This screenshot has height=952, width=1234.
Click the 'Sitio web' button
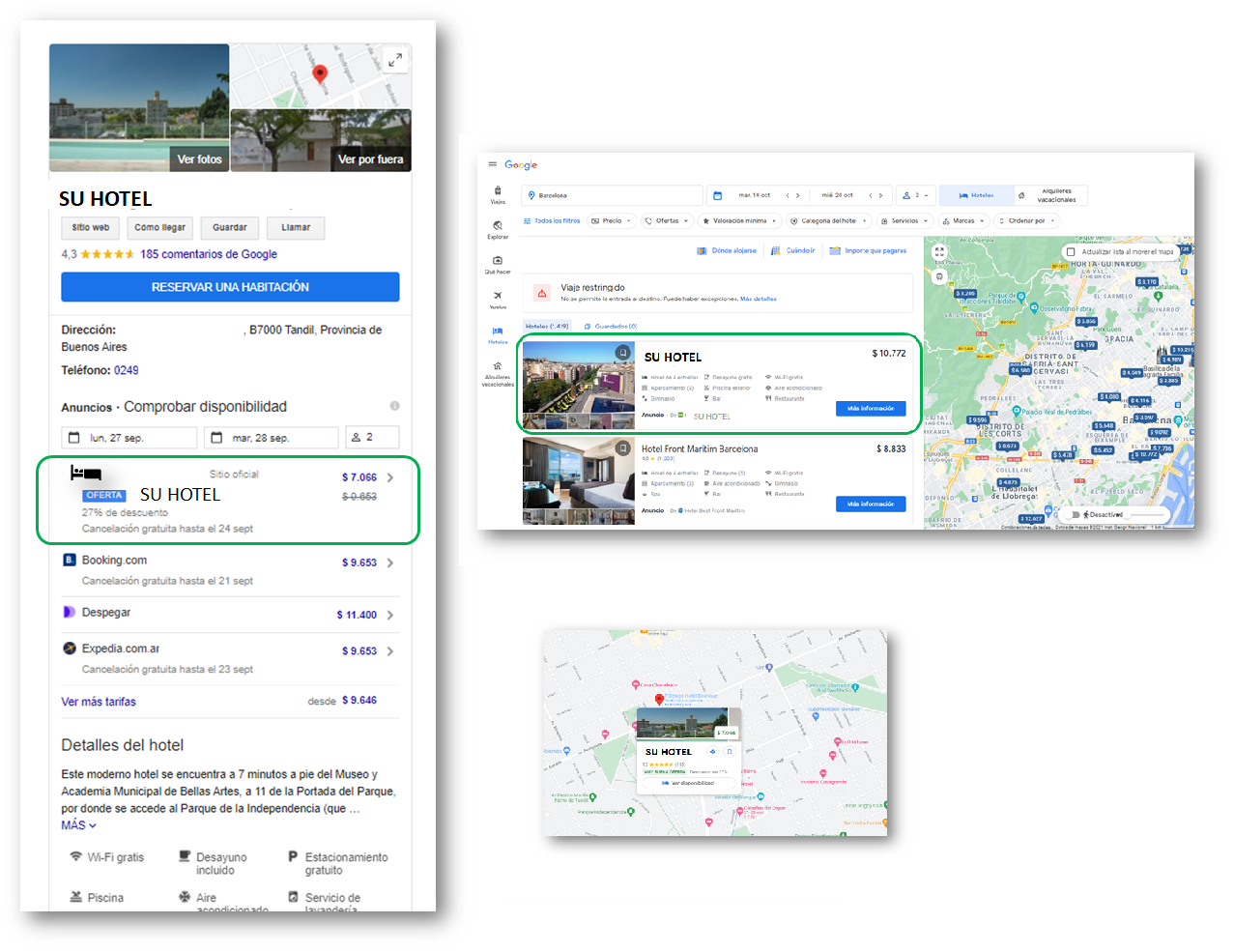[91, 228]
